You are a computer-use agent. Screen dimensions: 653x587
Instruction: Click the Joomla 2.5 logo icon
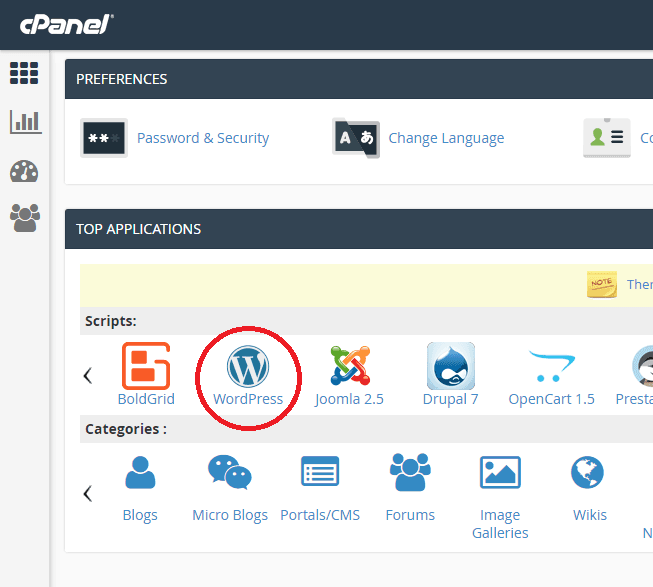pos(350,366)
